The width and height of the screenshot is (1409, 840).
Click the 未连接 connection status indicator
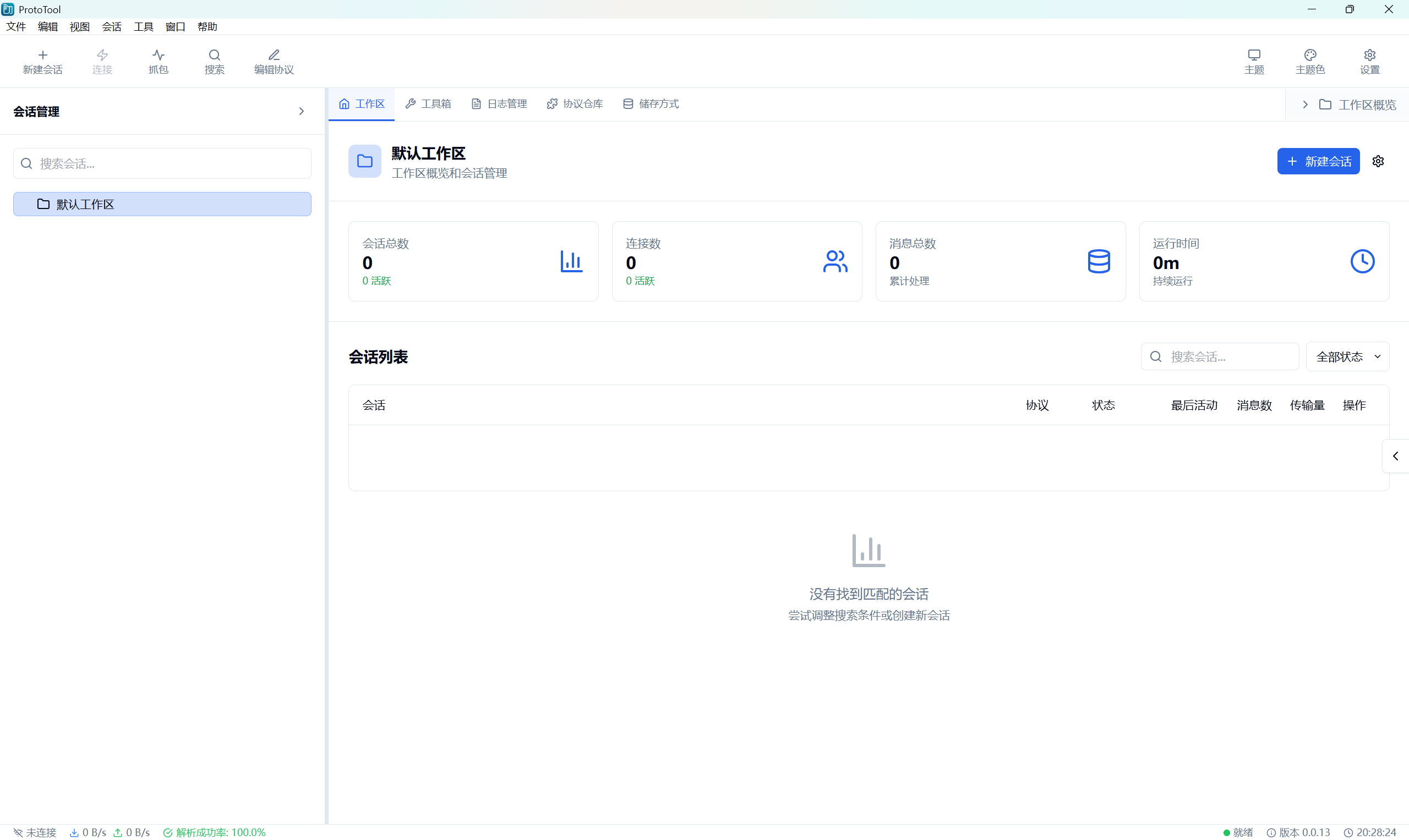(x=34, y=832)
